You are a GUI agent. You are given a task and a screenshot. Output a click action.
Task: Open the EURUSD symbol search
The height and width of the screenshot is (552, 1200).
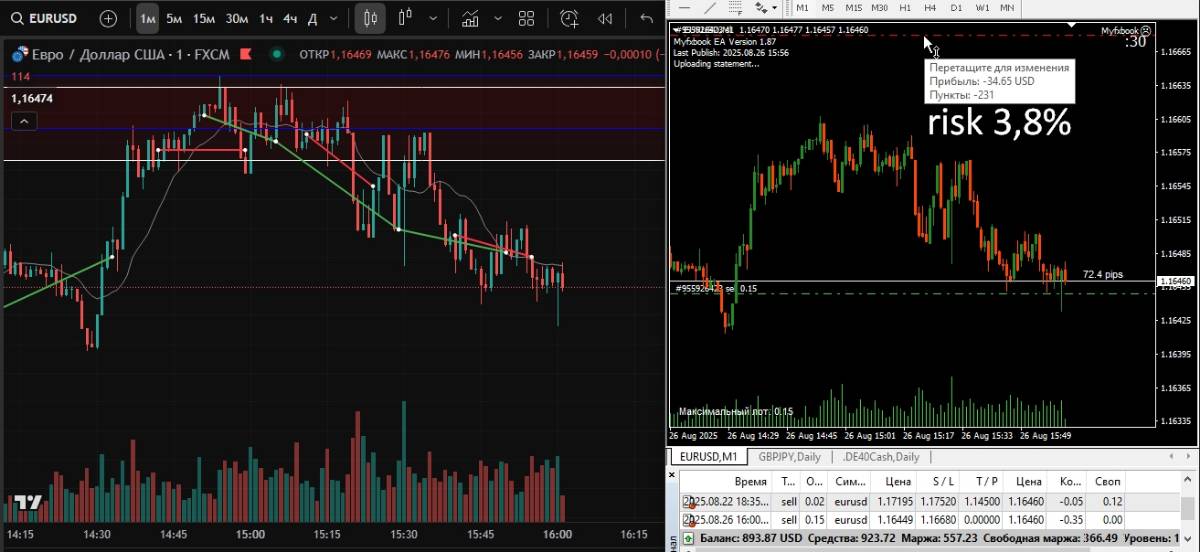point(45,18)
